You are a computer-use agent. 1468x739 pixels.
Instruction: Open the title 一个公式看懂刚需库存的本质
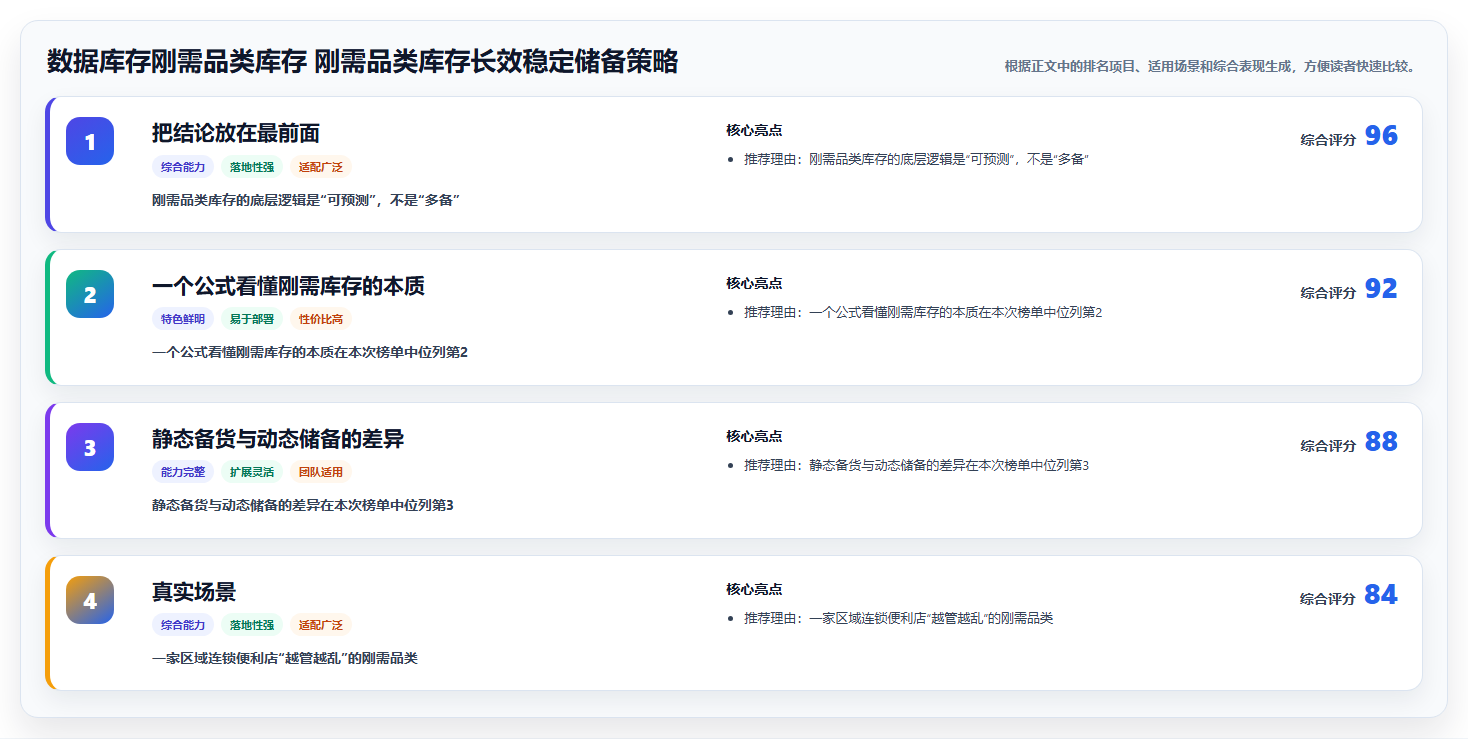(x=288, y=286)
